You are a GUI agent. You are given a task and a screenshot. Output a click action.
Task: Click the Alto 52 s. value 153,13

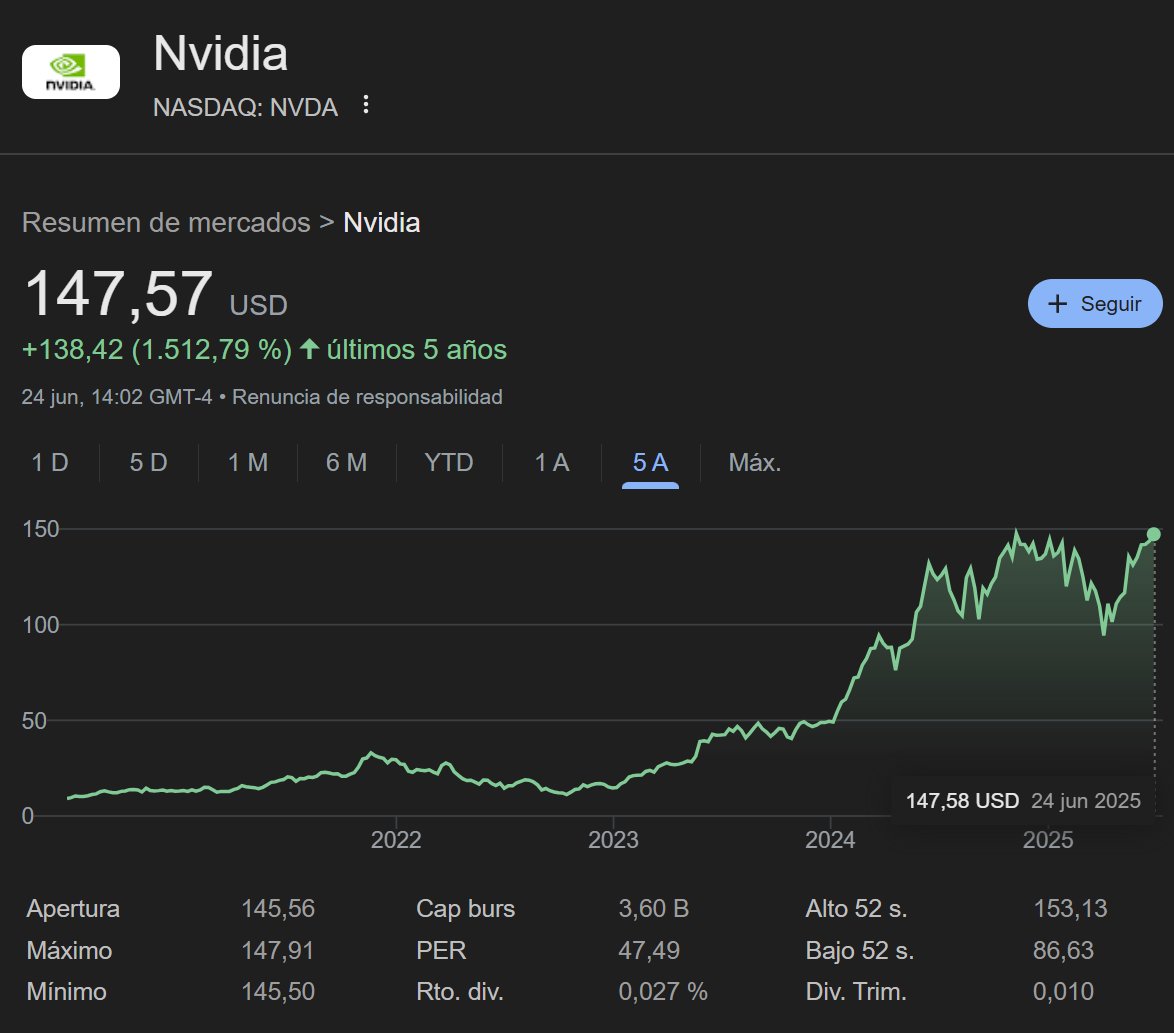1070,908
